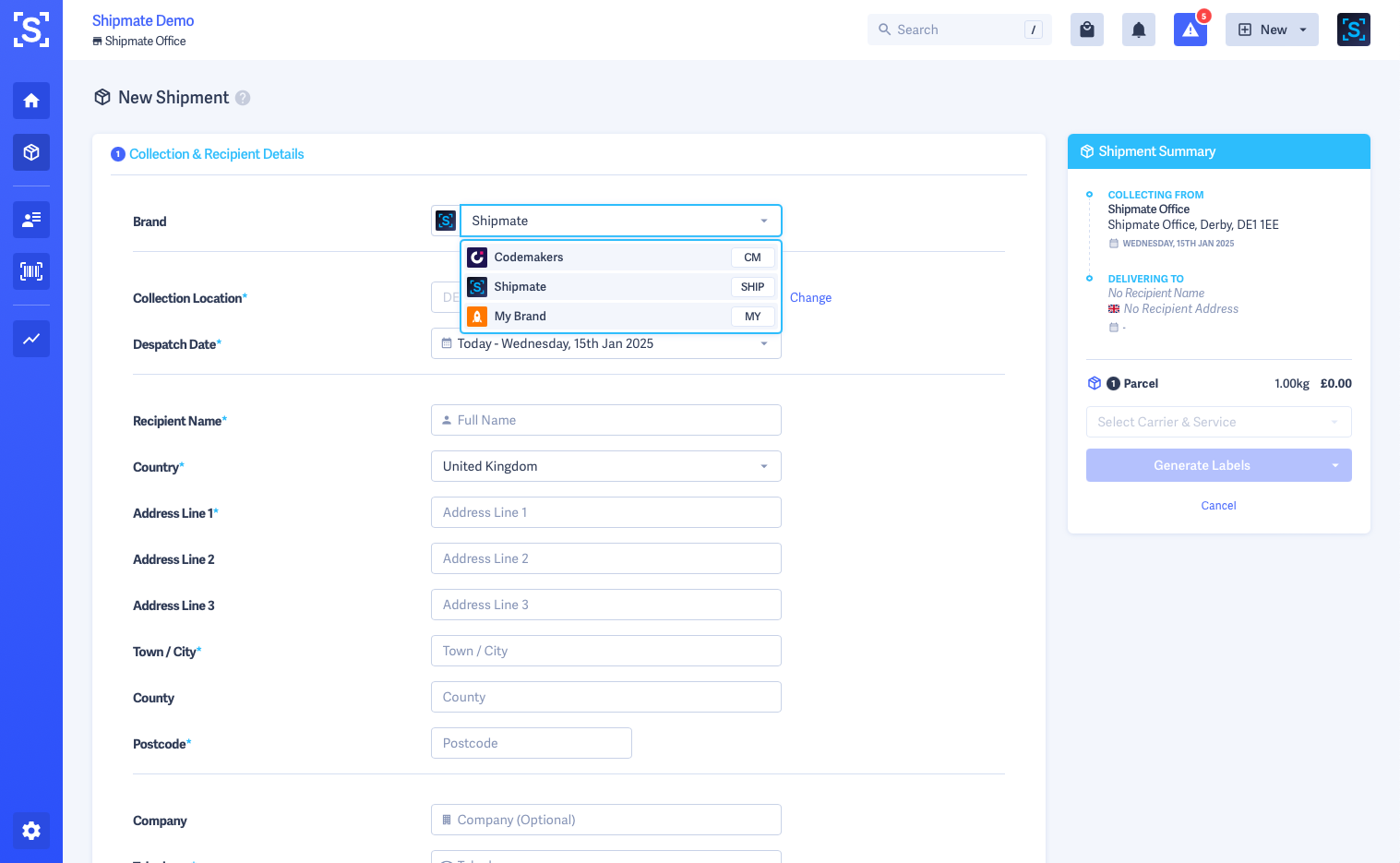1400x863 pixels.
Task: Click the Company (Optional) field
Action: coord(606,820)
